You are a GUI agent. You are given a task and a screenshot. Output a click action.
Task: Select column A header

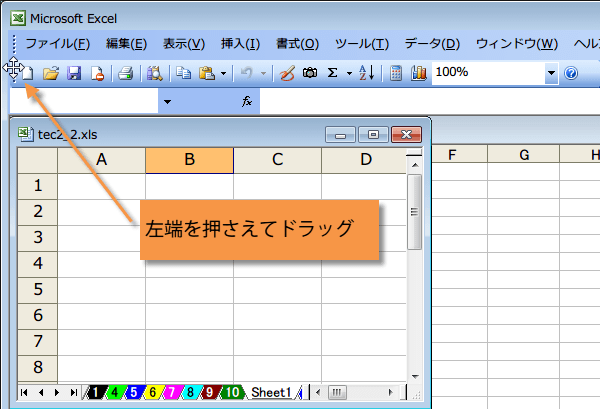coord(101,160)
